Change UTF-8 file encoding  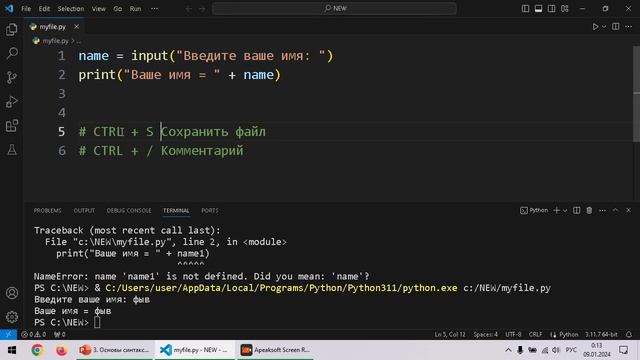[x=513, y=334]
